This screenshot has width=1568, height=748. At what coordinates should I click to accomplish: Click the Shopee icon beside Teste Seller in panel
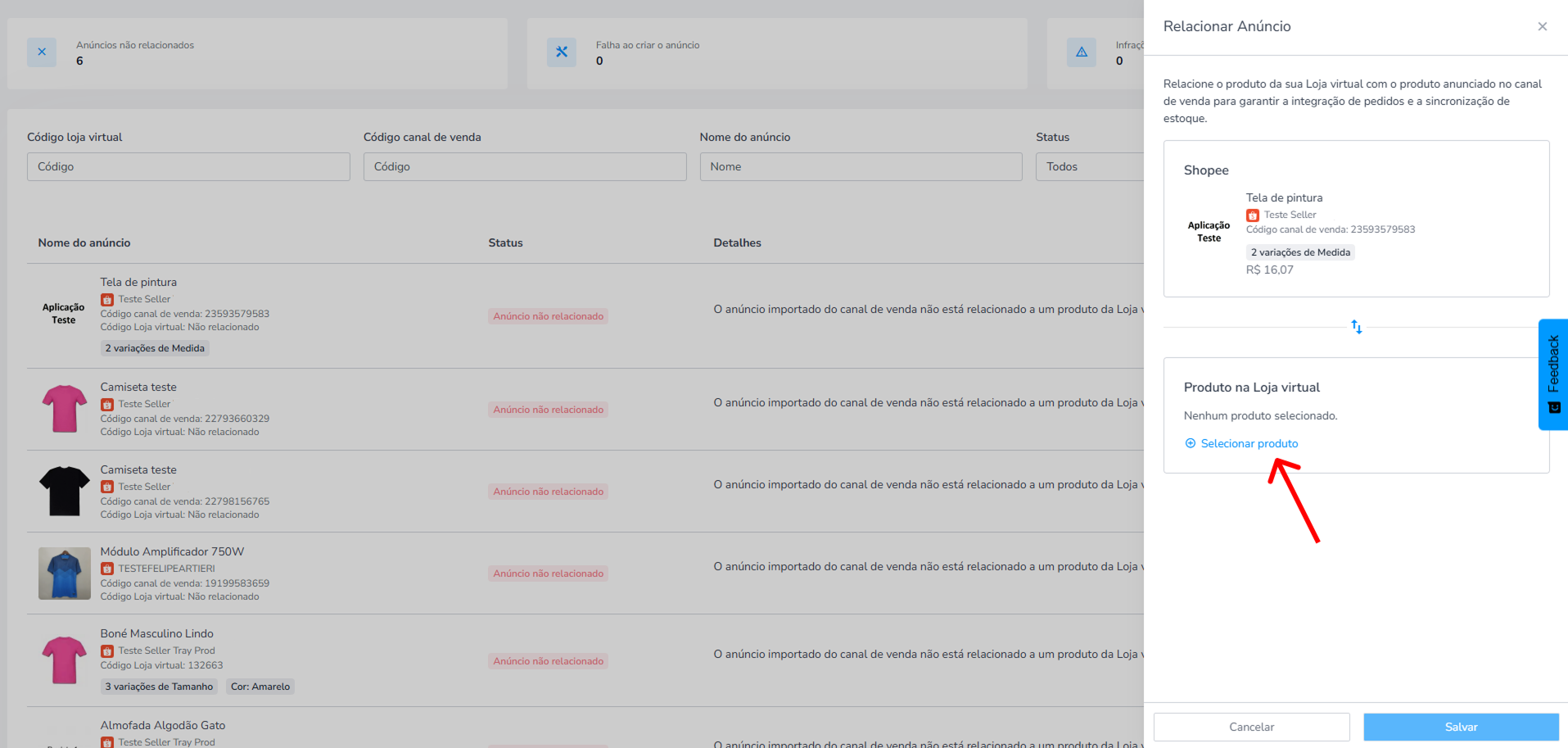(x=1253, y=215)
